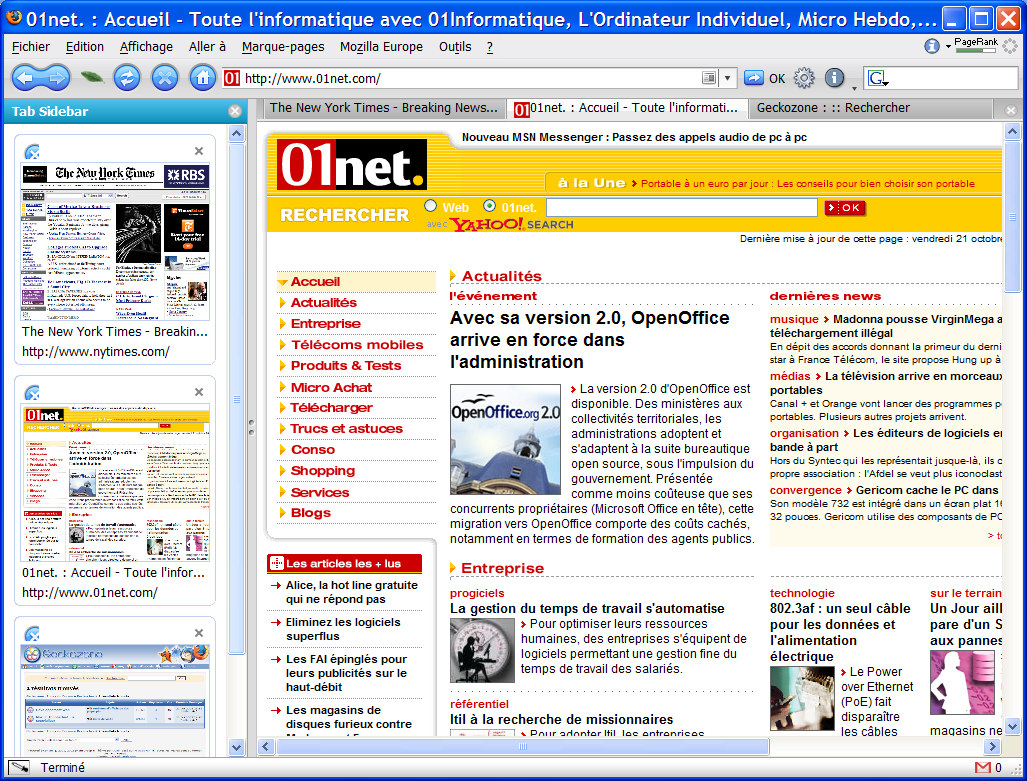Open the Produits & Tests section
The image size is (1027, 781).
click(x=346, y=366)
